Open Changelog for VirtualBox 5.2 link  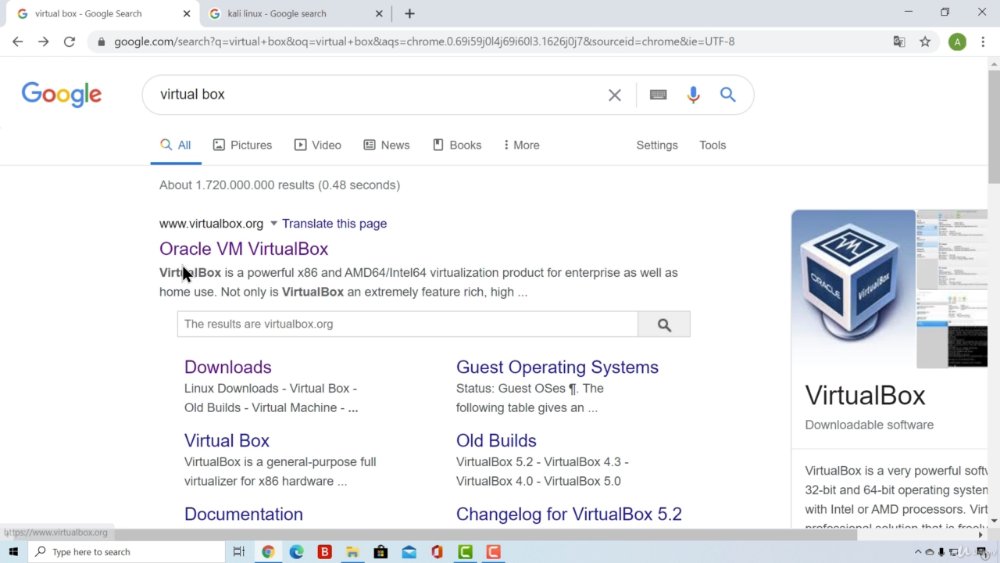pos(569,514)
